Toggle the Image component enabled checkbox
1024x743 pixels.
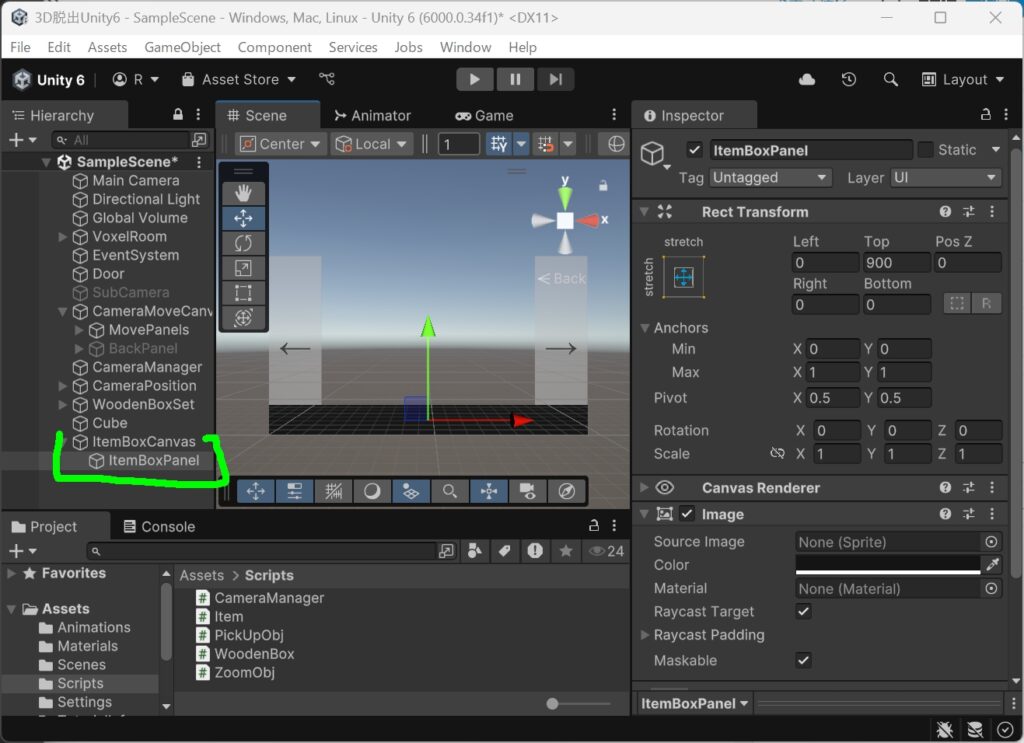tap(686, 514)
